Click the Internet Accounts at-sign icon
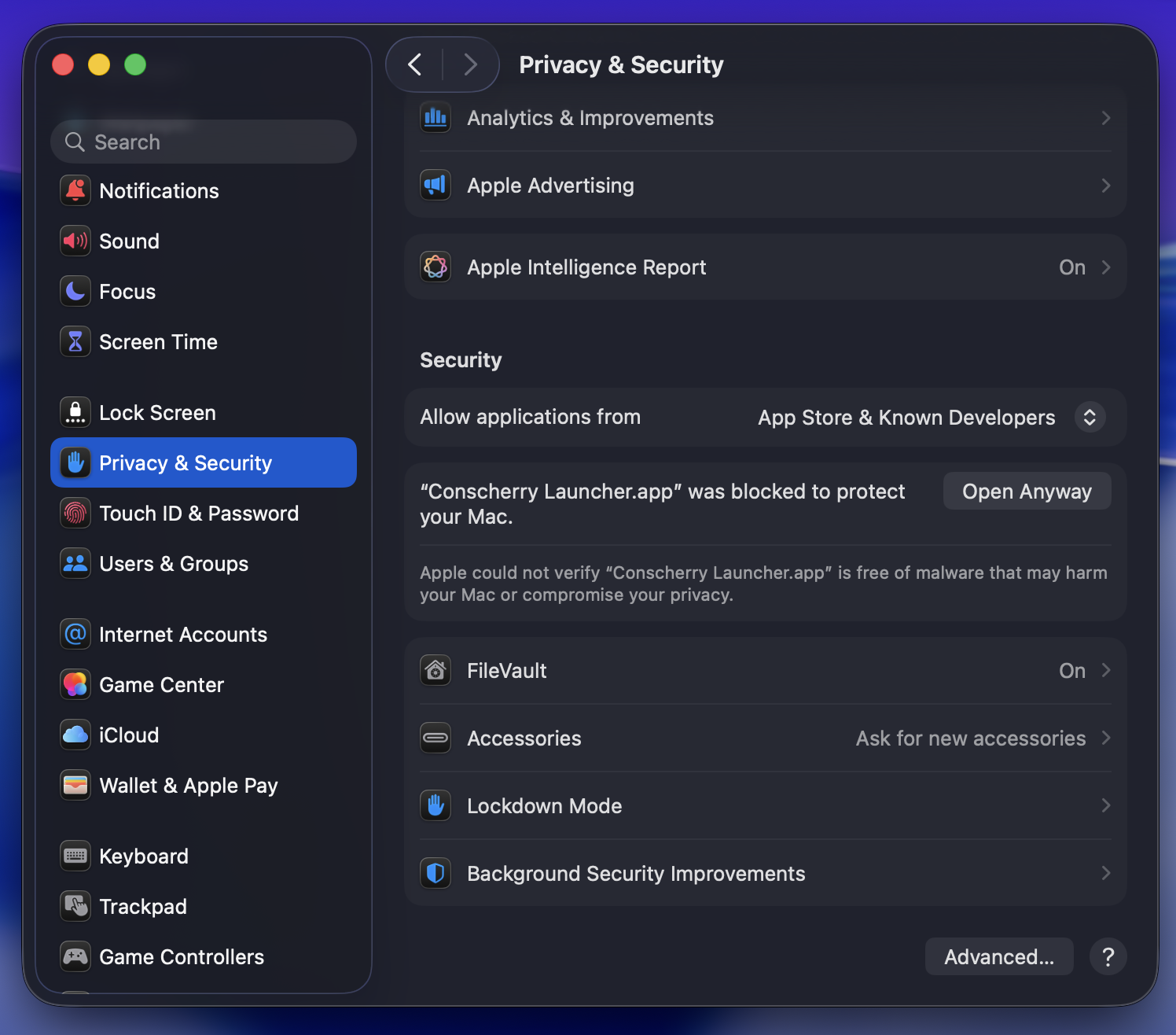 [x=75, y=635]
